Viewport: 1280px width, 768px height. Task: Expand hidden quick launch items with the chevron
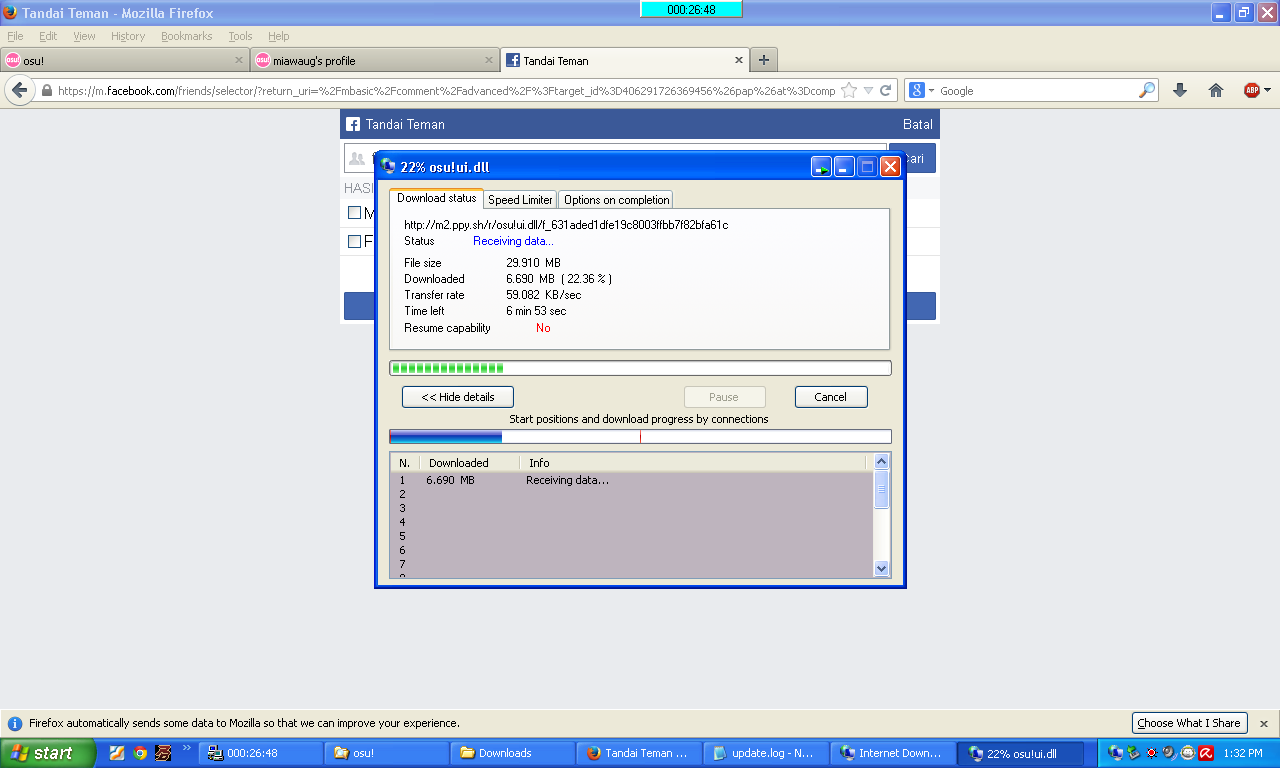tap(186, 748)
